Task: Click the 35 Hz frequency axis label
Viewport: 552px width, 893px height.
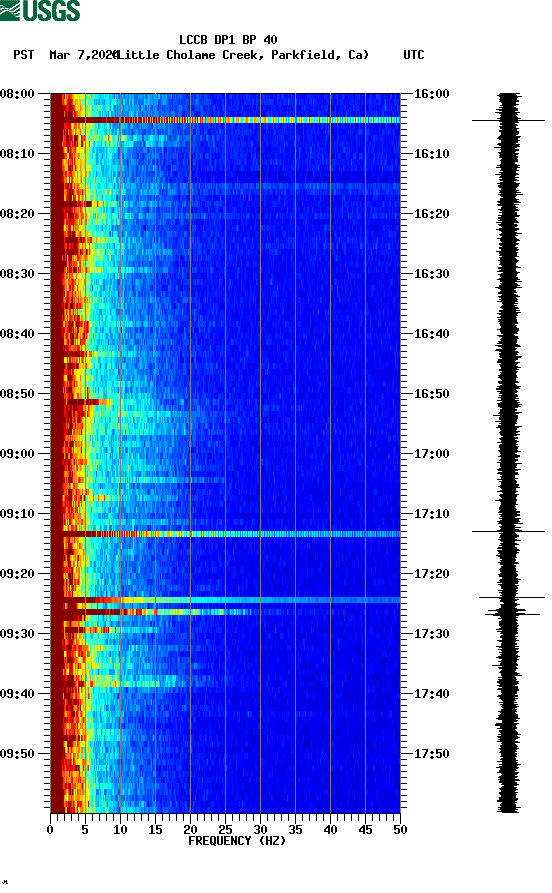Action: [x=295, y=830]
